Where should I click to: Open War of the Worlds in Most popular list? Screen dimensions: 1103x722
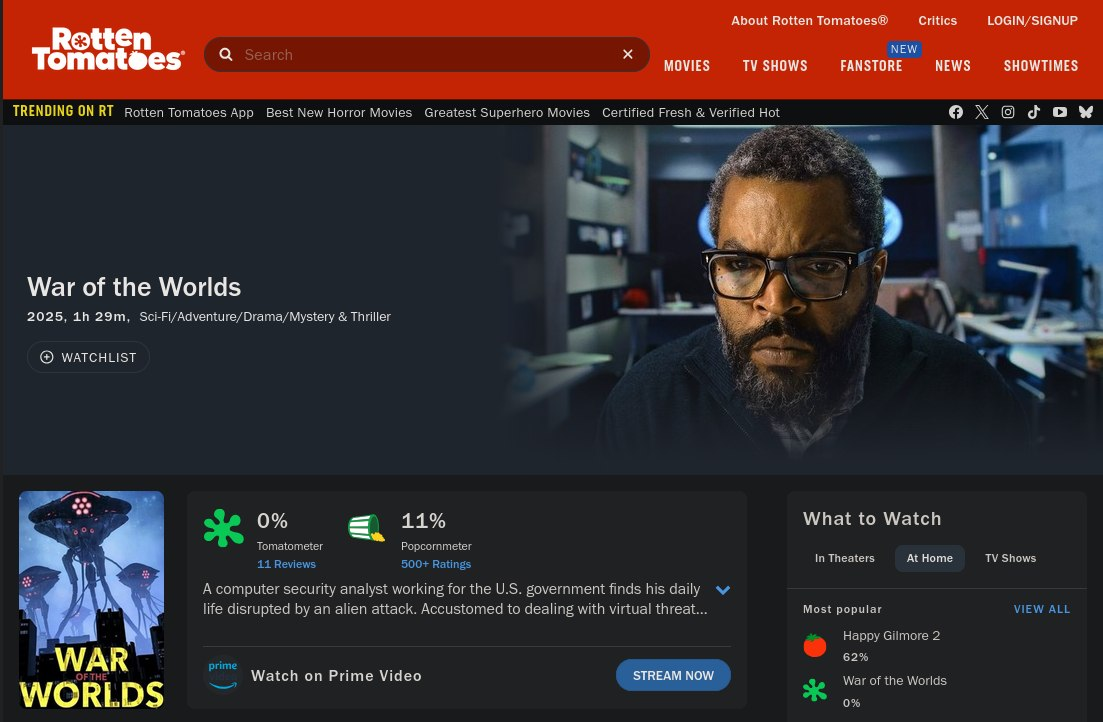click(894, 680)
